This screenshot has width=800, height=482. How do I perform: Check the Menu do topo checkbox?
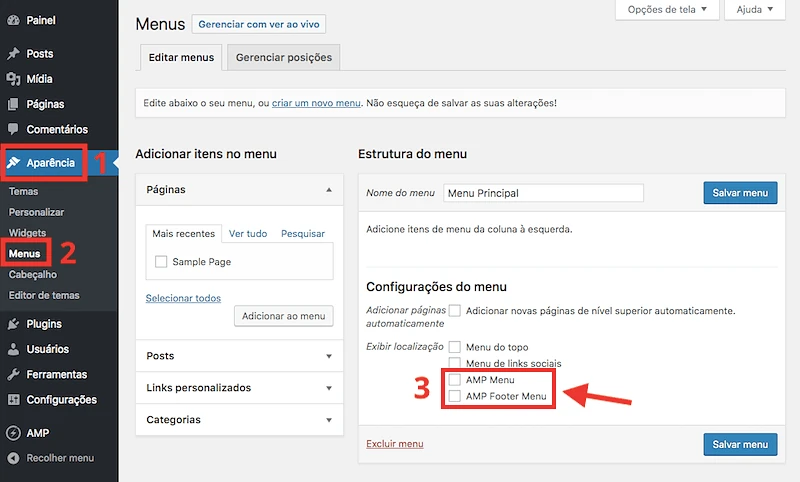point(455,347)
